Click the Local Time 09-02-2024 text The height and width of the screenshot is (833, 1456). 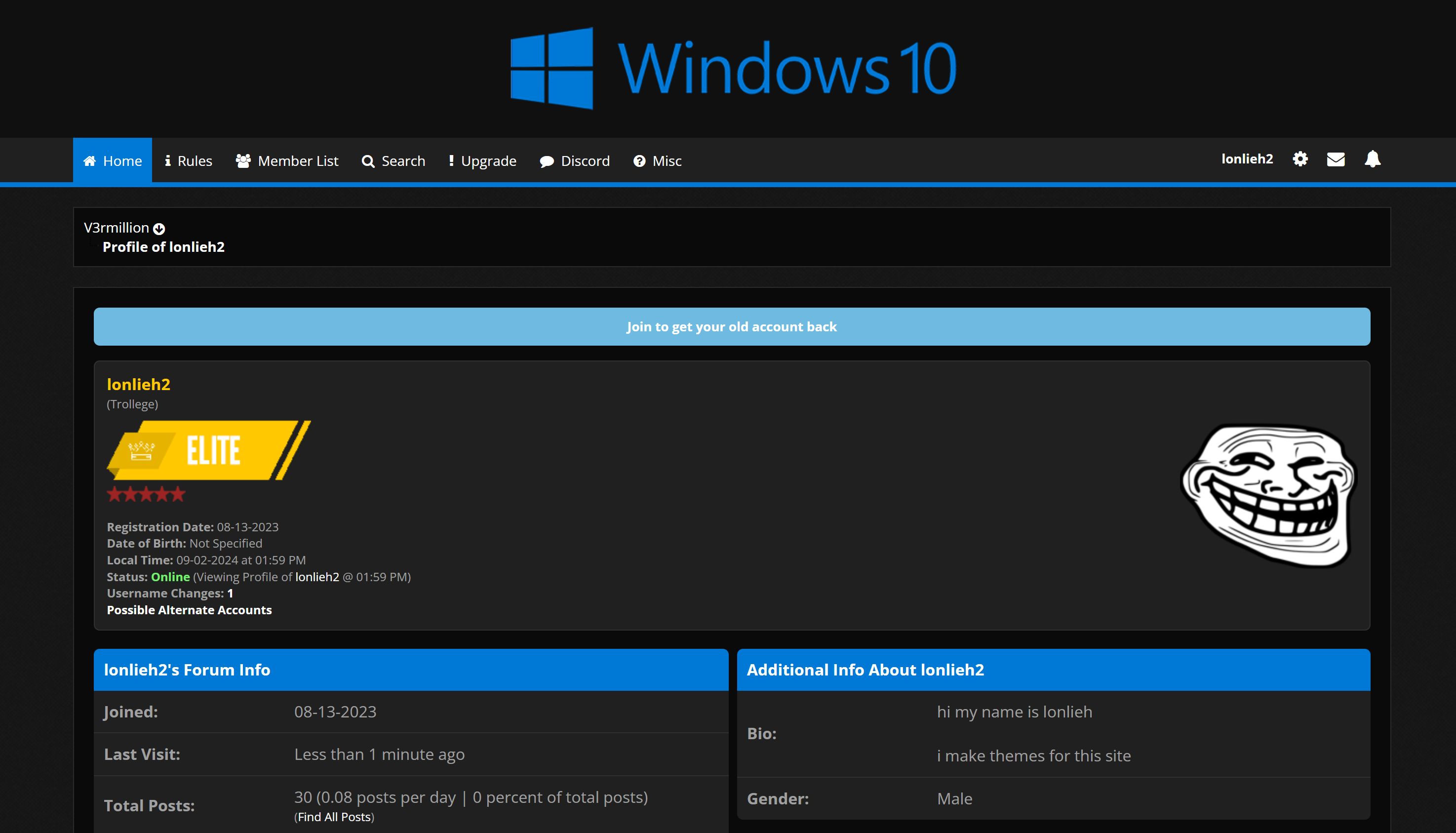[206, 560]
